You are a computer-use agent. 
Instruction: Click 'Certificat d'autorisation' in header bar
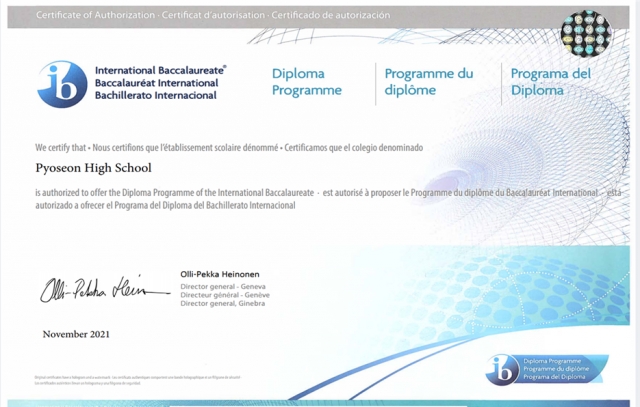coord(213,15)
